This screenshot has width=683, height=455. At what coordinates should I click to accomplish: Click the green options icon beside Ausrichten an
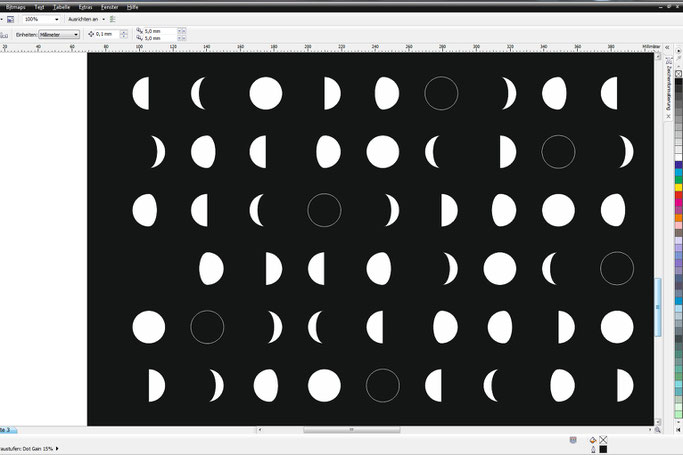113,19
